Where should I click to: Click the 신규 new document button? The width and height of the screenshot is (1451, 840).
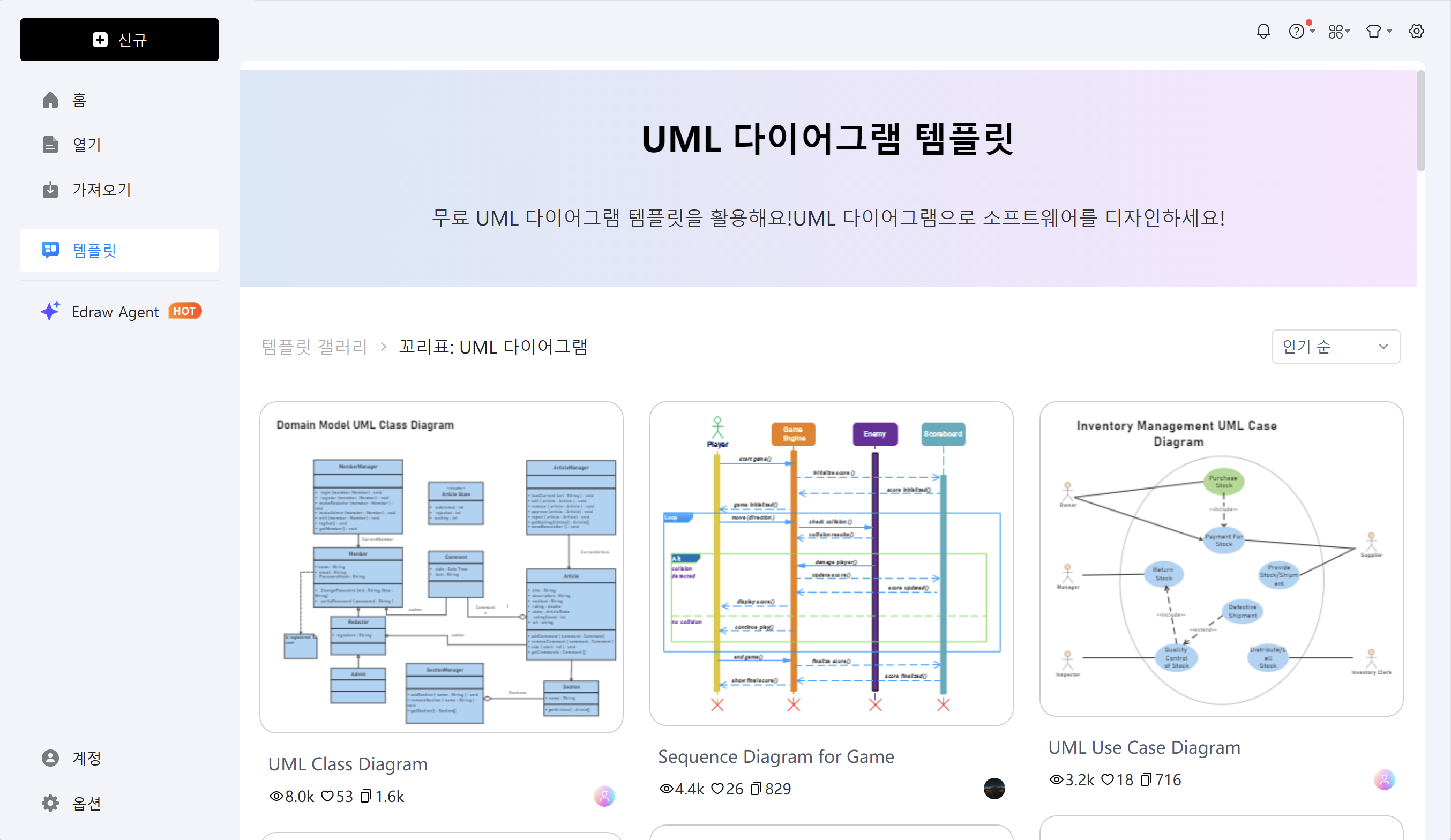point(119,39)
